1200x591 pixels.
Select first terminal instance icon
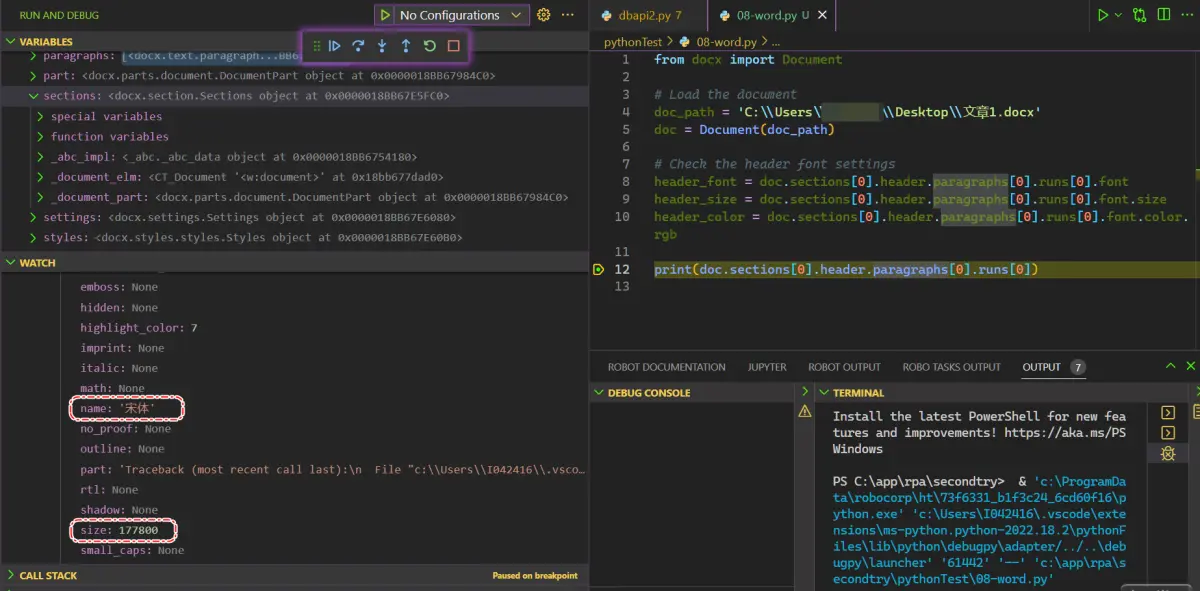[1168, 412]
